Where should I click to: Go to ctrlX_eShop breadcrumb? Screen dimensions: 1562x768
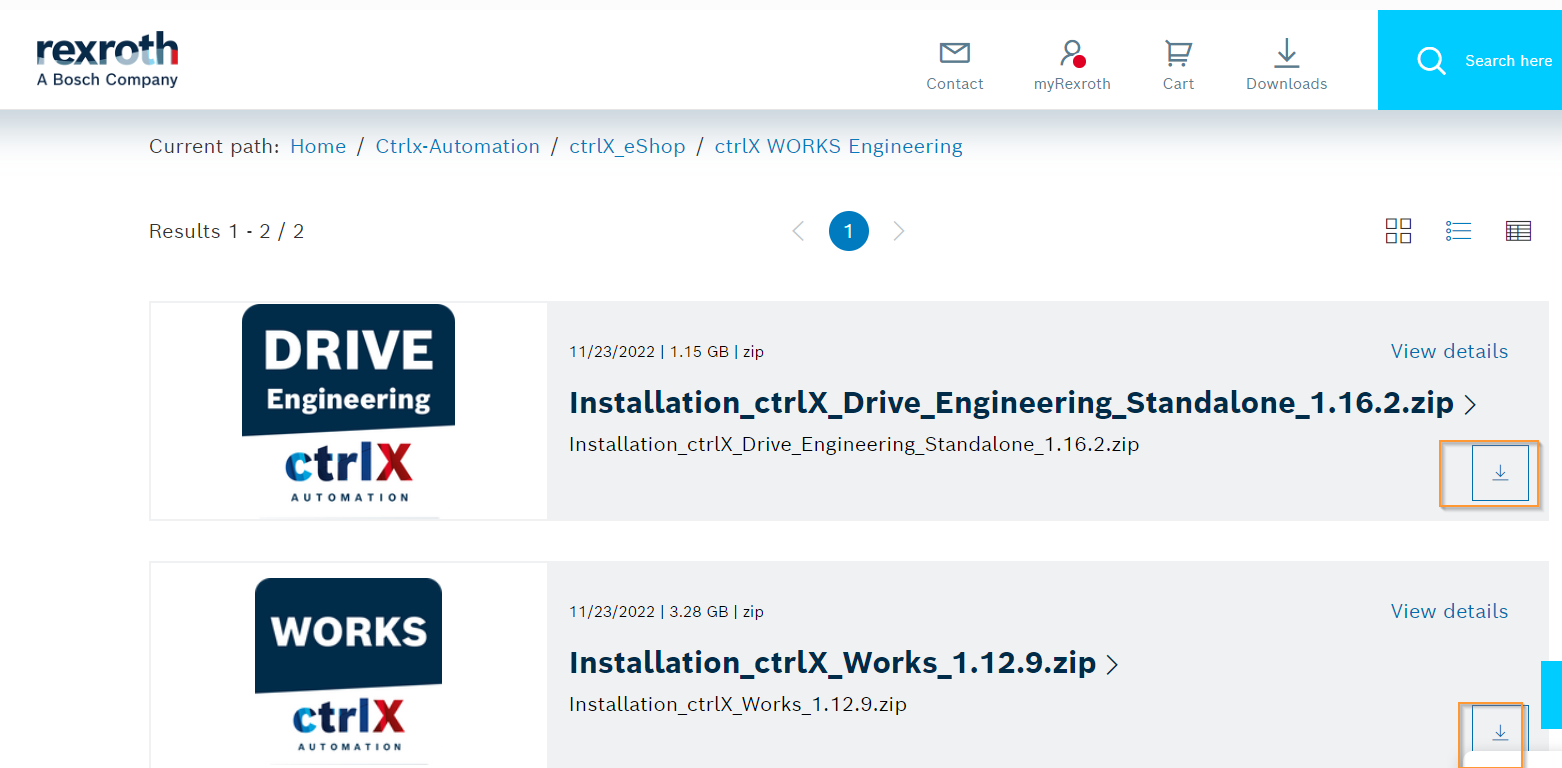(x=627, y=146)
